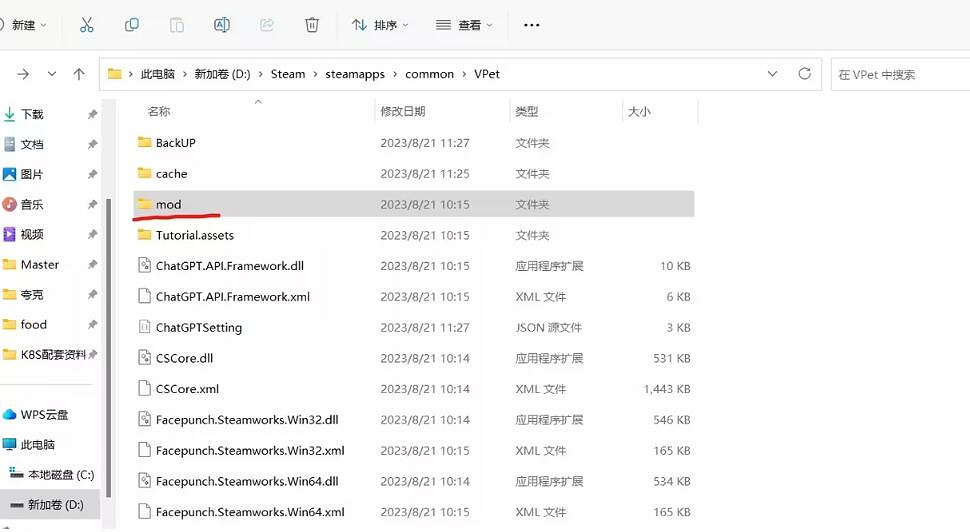Image resolution: width=970 pixels, height=532 pixels.
Task: Unpin food using its pin icon
Action: (x=92, y=325)
